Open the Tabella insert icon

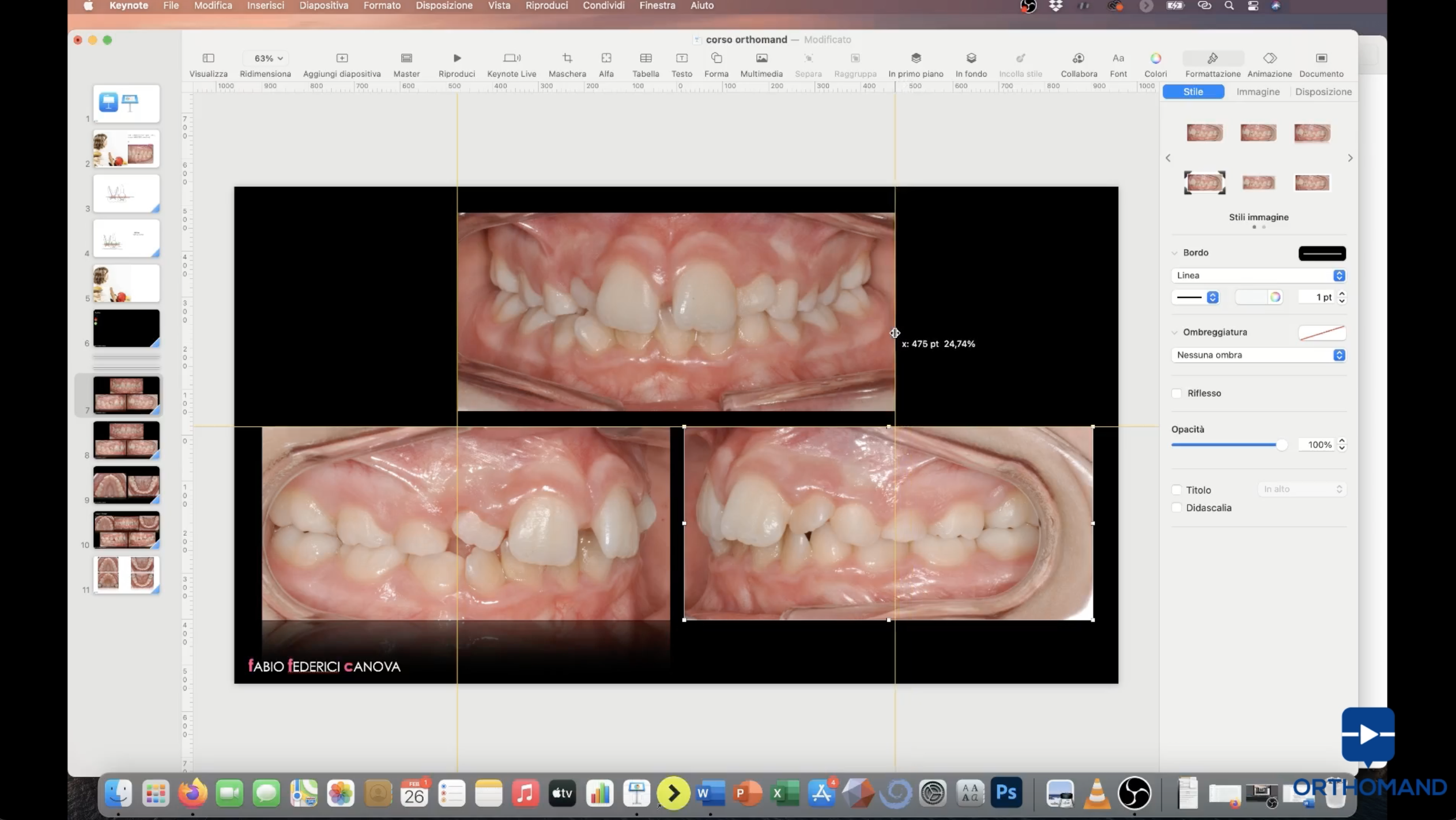point(646,58)
